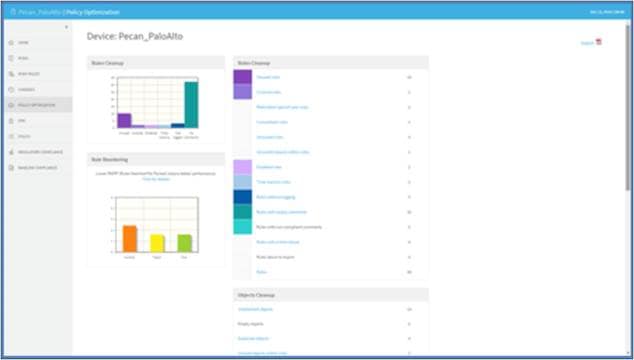
Task: Click the Device: Pecan_PaloAlto heading
Action: click(135, 36)
